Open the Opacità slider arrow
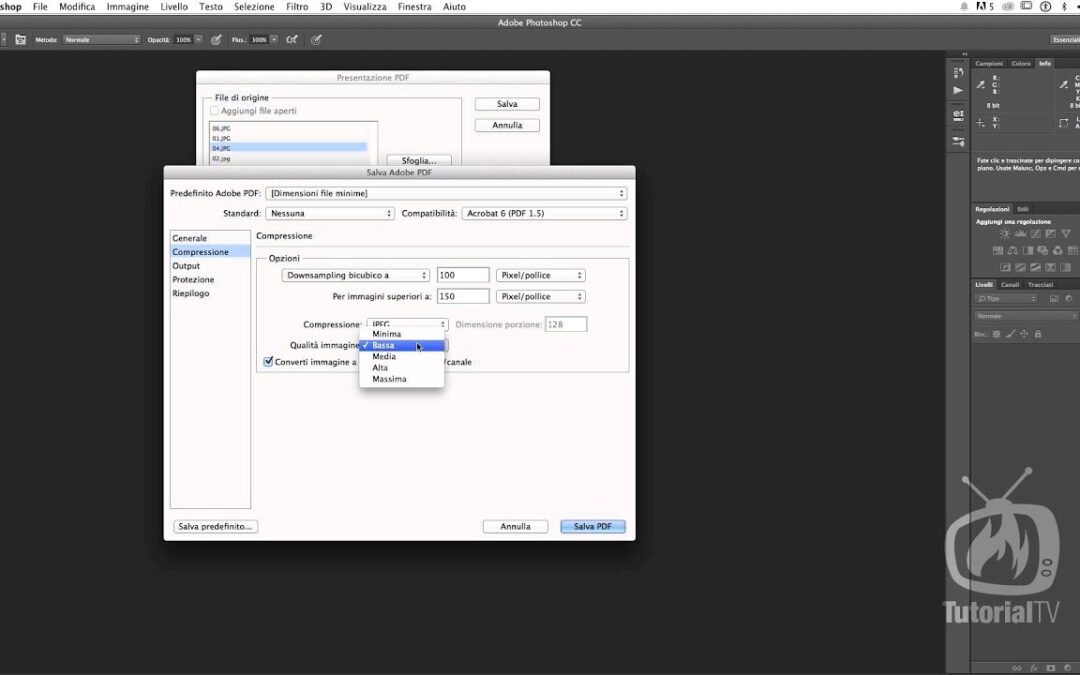The image size is (1080, 675). pos(198,40)
